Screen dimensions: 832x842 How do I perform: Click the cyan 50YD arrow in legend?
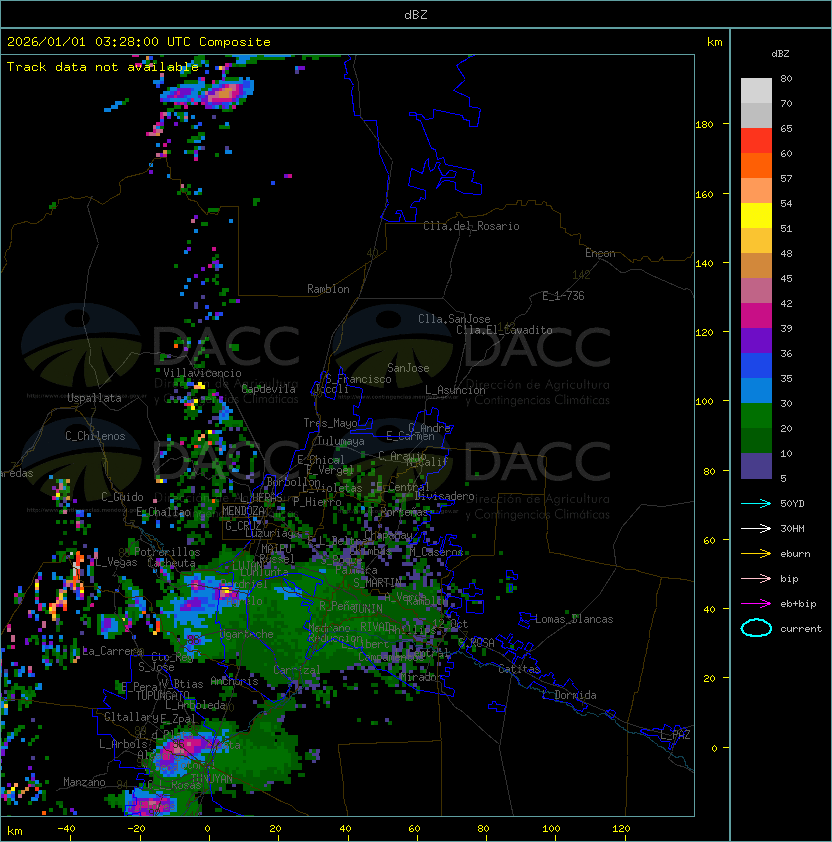click(756, 503)
